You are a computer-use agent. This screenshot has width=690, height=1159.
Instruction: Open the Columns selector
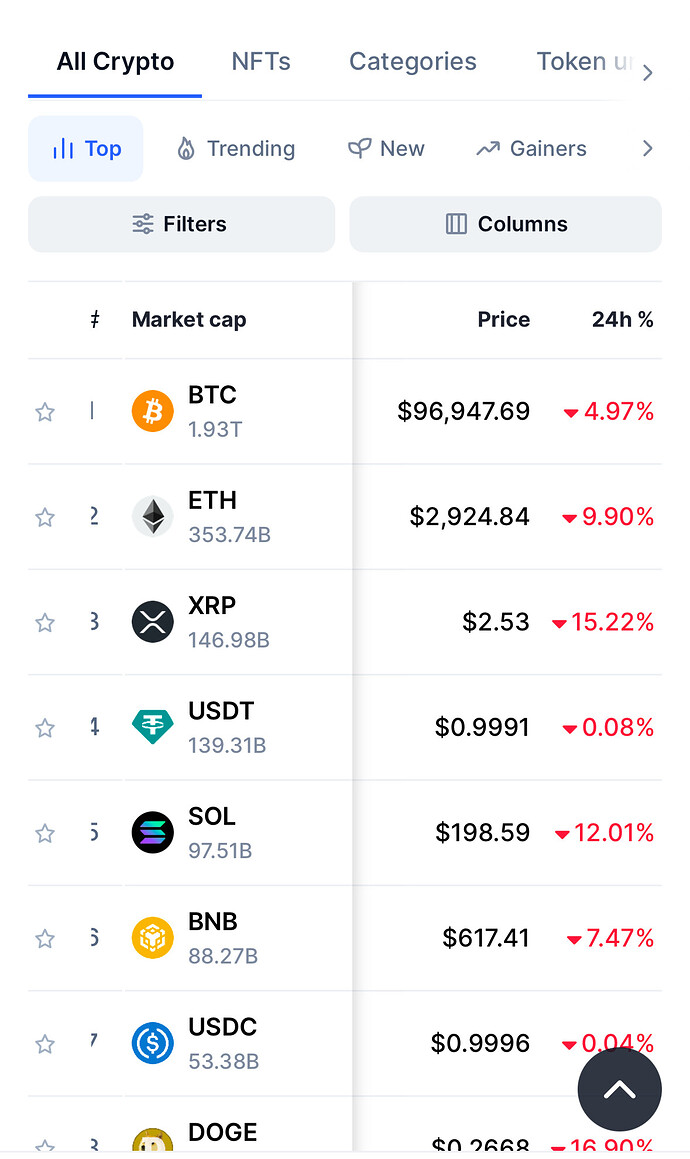click(506, 224)
